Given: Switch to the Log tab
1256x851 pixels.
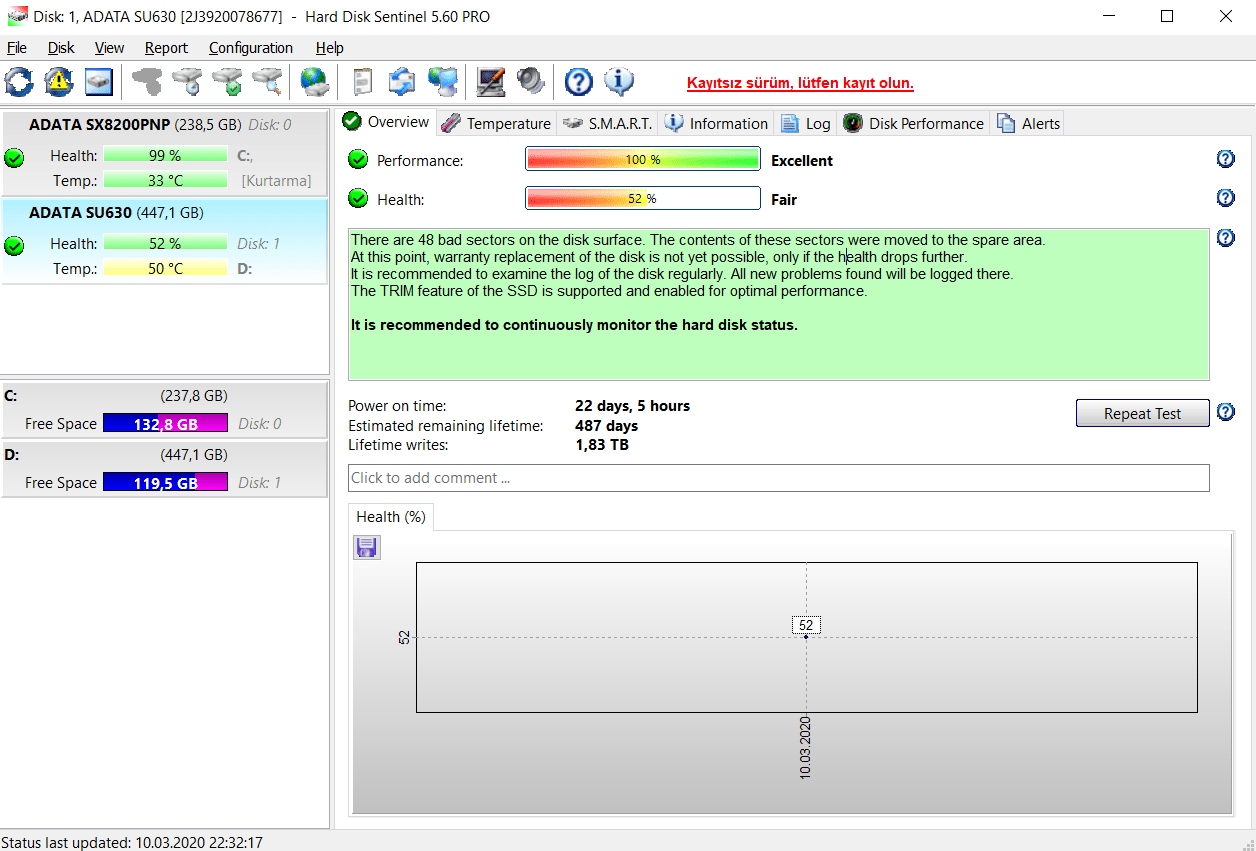Looking at the screenshot, I should tap(806, 123).
